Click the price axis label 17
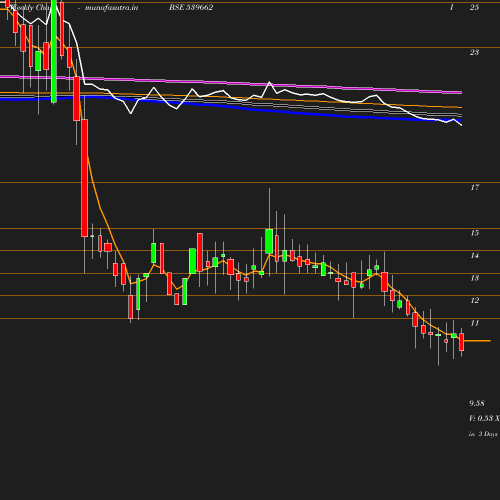The width and height of the screenshot is (500, 500). 475,187
